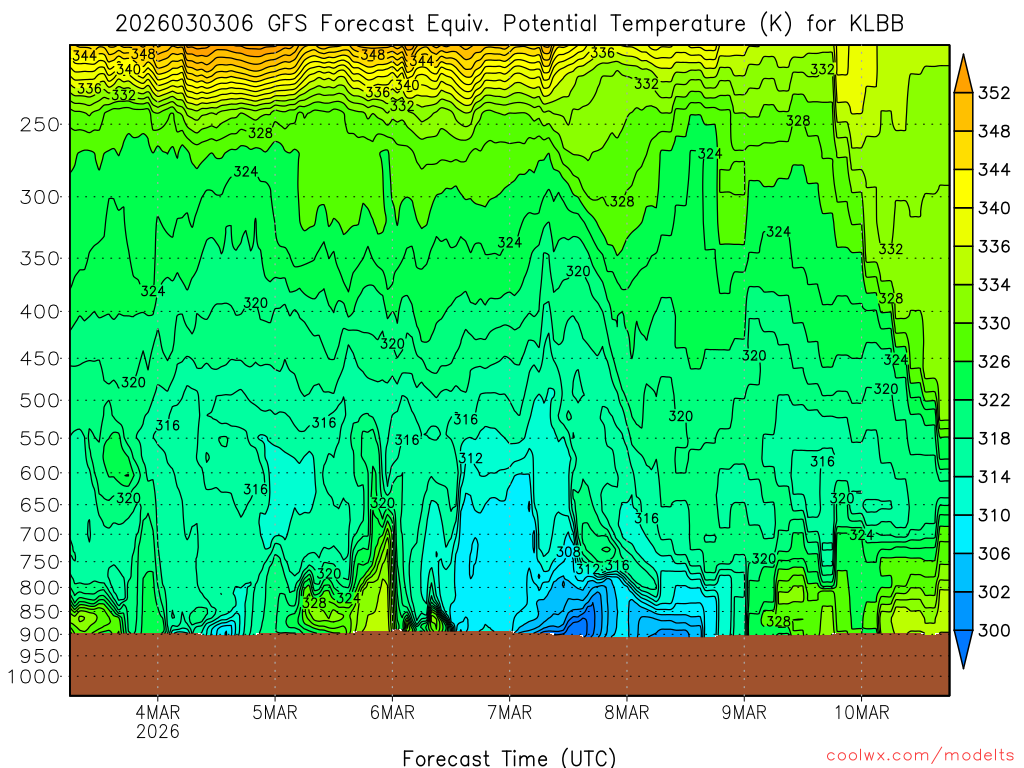This screenshot has height=768, width=1024.
Task: Click the coolwx.com/modelts watermark link
Action: pyautogui.click(x=920, y=756)
